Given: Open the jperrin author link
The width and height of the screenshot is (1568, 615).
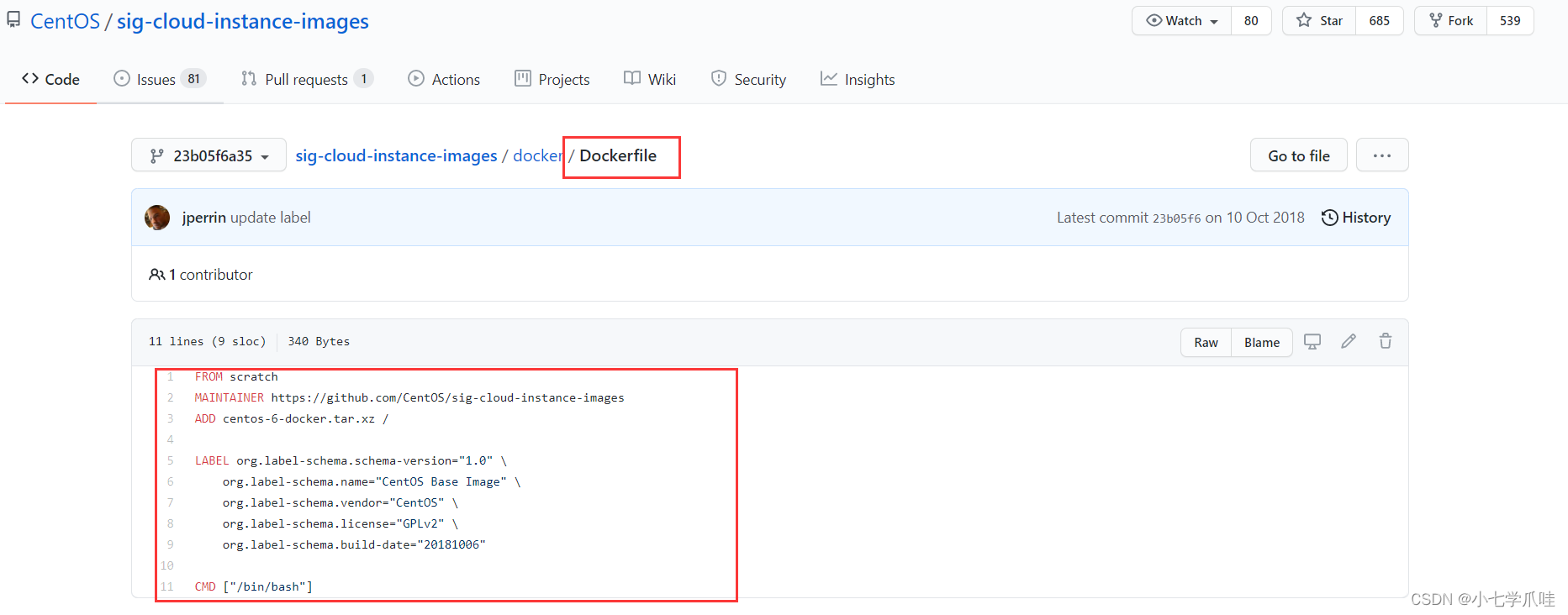Looking at the screenshot, I should pyautogui.click(x=204, y=218).
